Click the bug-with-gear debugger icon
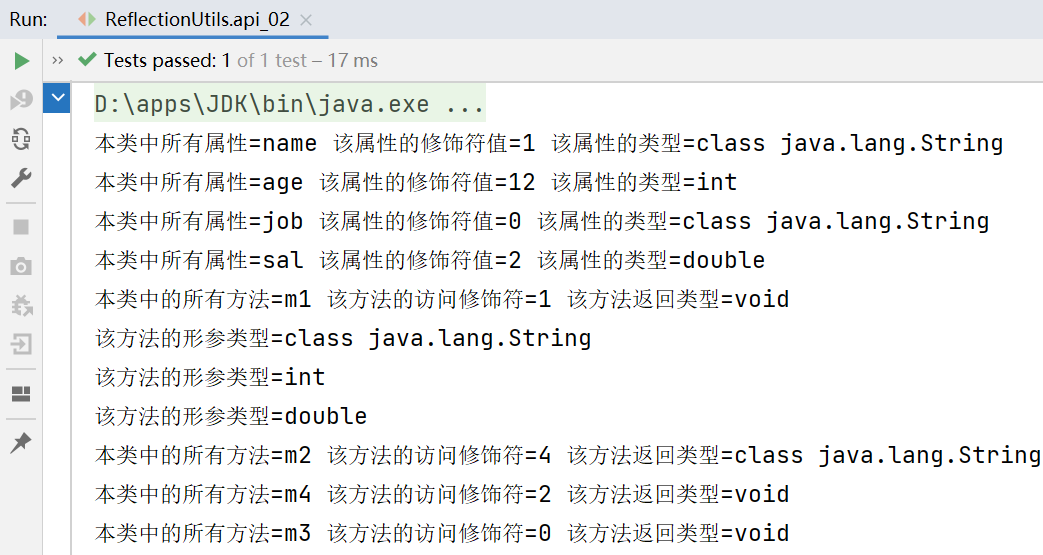This screenshot has height=555, width=1043. [21, 305]
